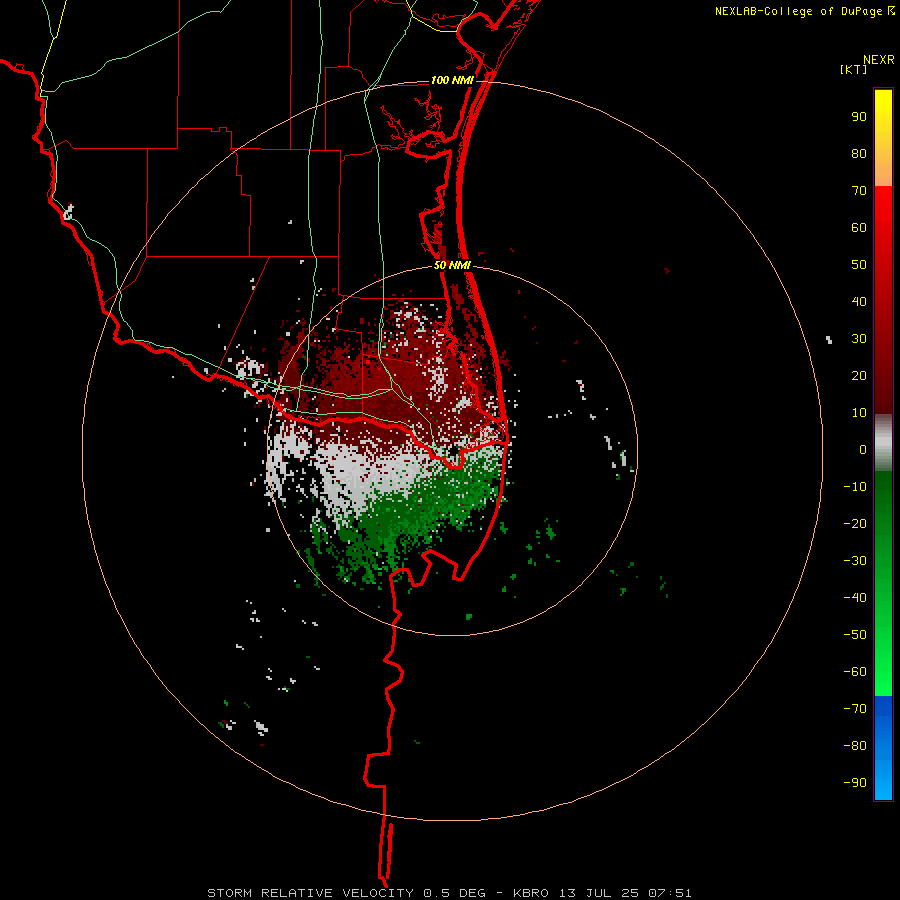
Task: Click the blue bottom segment of color bar
Action: (883, 748)
